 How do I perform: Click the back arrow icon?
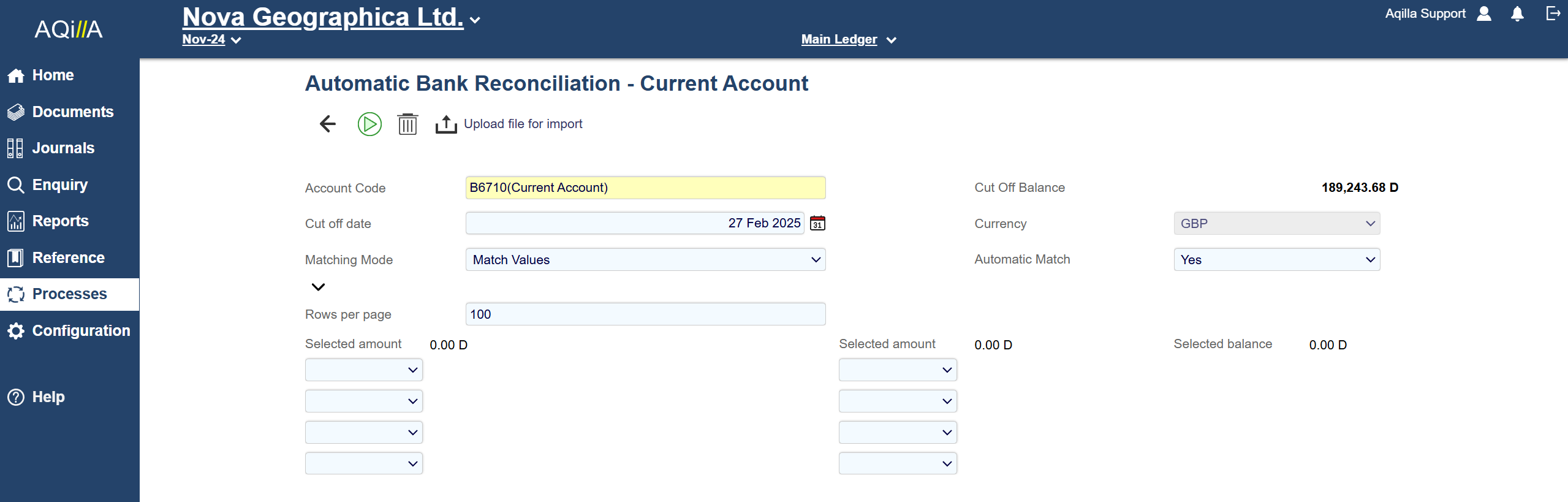(x=328, y=124)
